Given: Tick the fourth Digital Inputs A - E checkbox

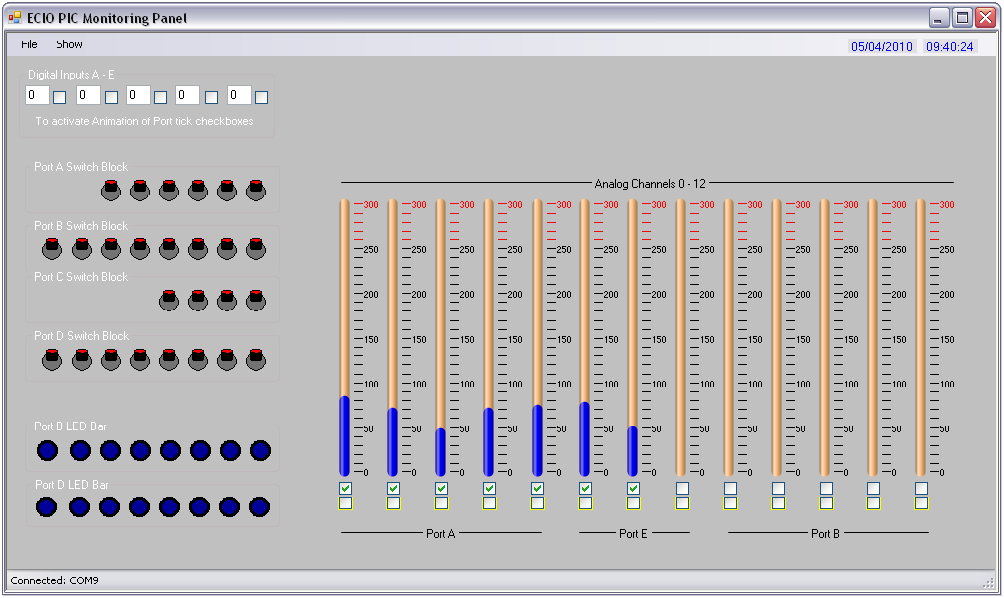Looking at the screenshot, I should click(x=211, y=97).
